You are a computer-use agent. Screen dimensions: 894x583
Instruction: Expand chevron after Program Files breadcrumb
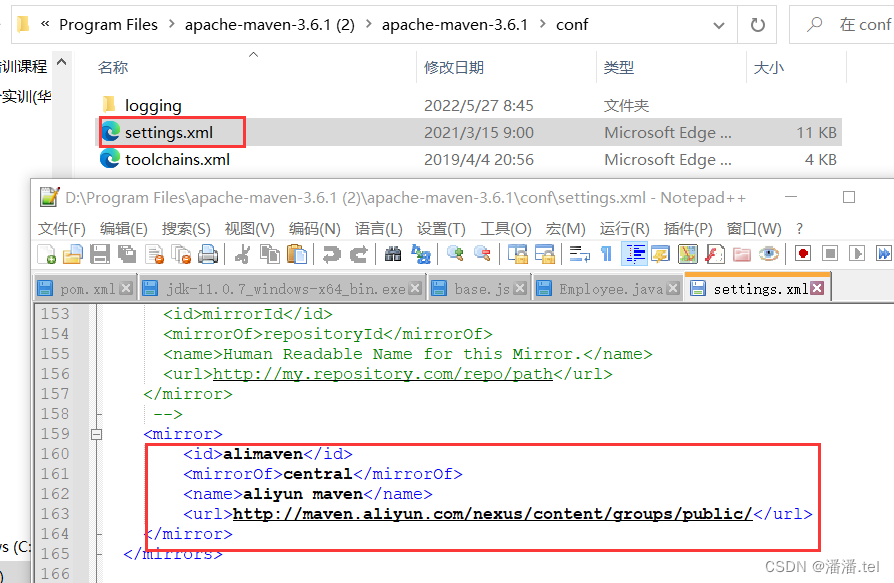[171, 24]
